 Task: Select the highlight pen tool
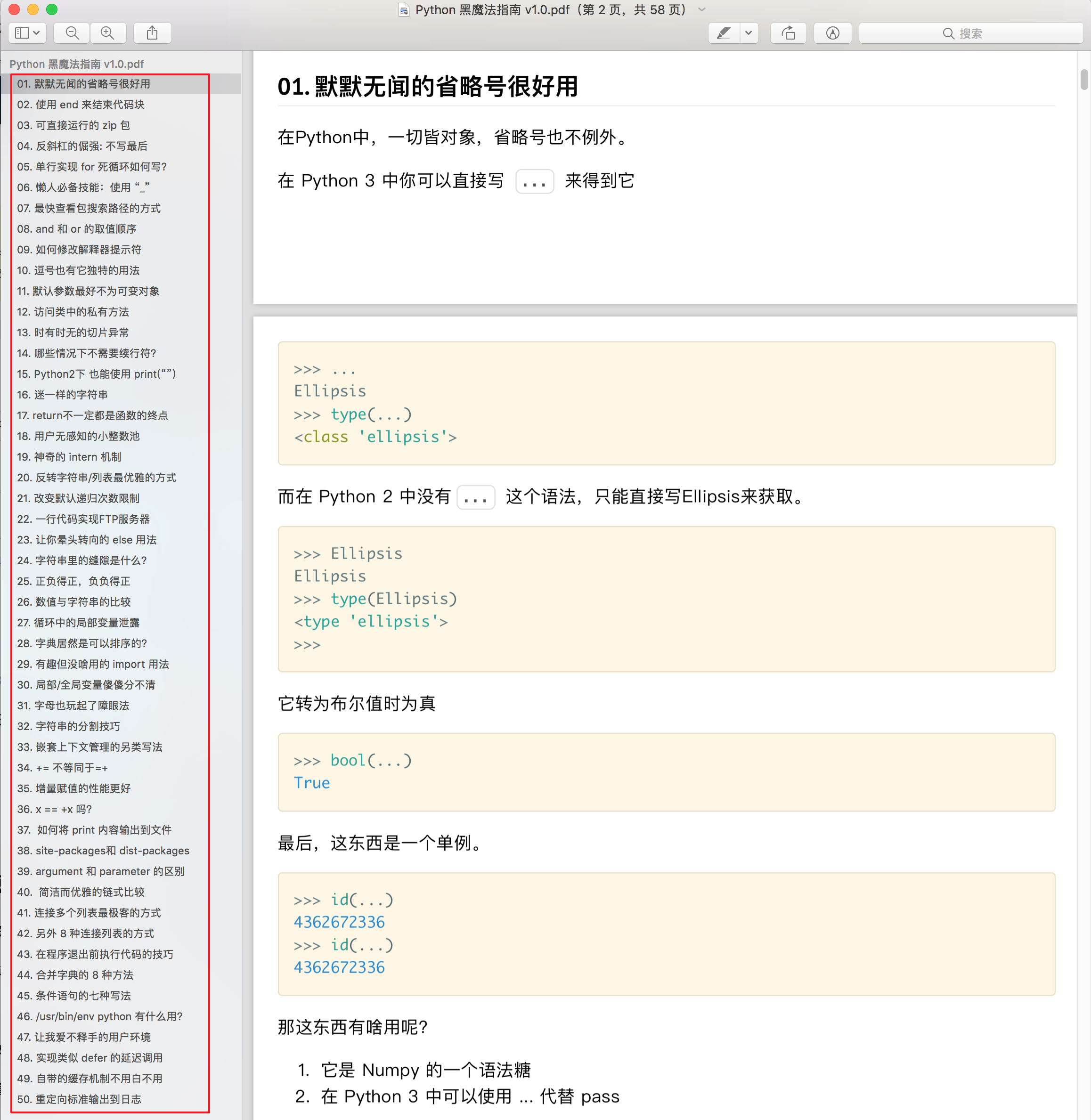point(724,33)
